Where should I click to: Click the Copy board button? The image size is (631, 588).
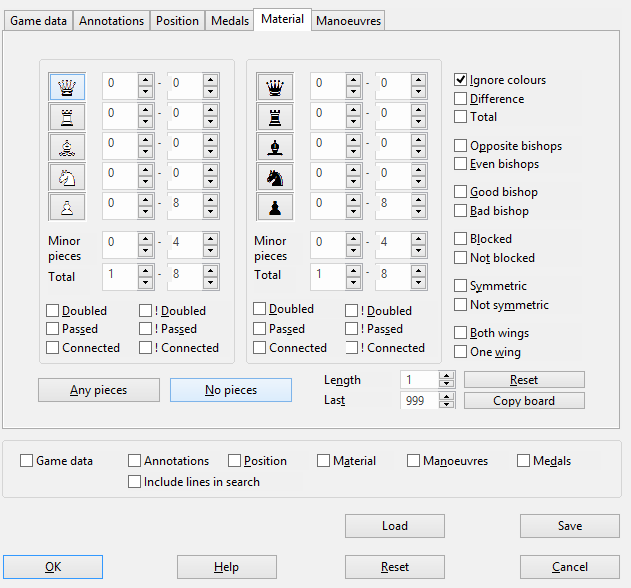point(524,401)
